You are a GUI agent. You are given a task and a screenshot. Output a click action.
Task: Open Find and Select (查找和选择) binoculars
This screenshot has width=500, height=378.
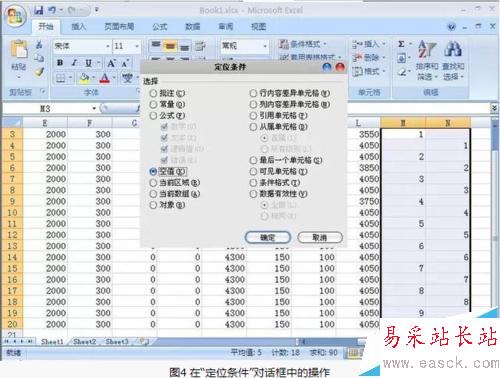[x=453, y=60]
